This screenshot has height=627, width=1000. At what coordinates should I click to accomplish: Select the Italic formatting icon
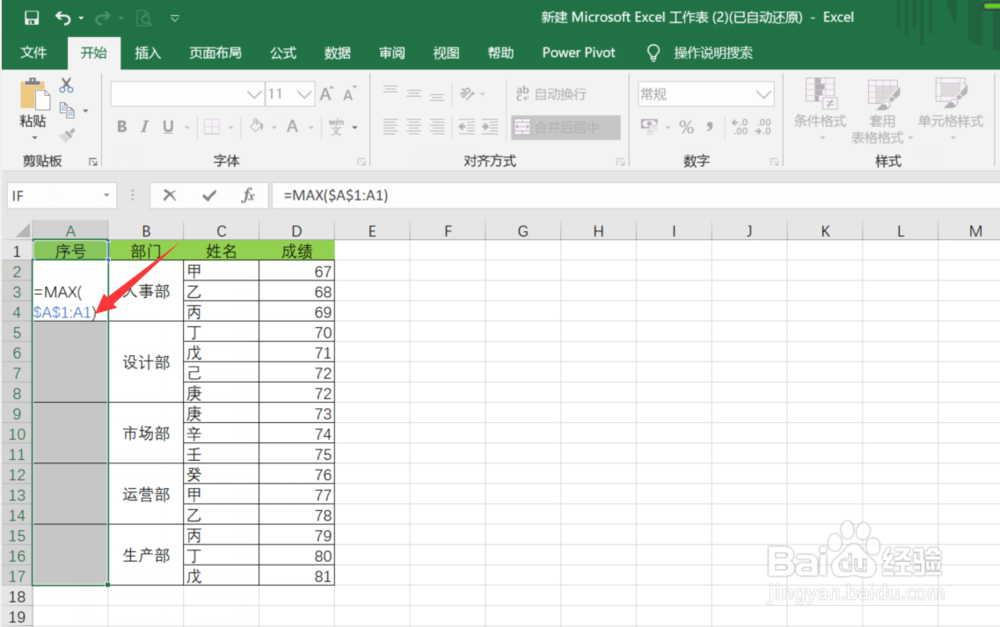pos(143,127)
